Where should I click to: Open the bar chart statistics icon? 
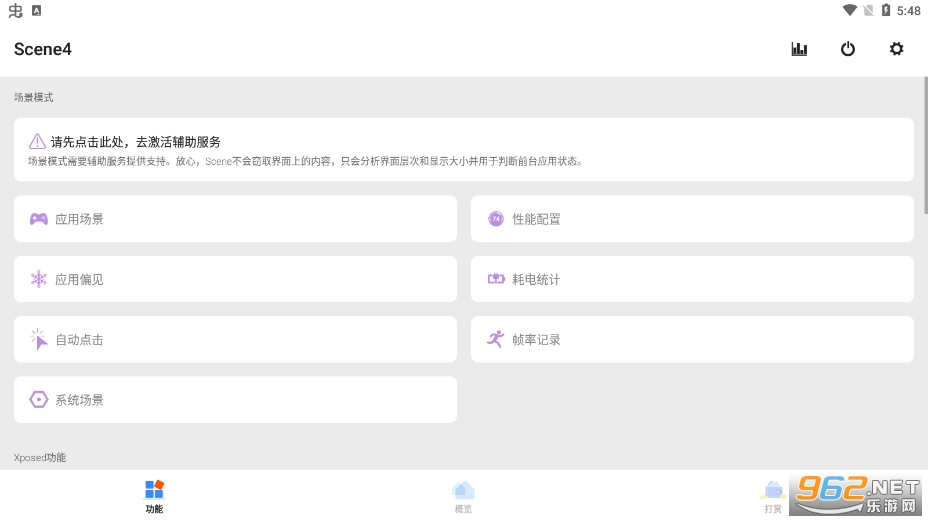pyautogui.click(x=799, y=49)
